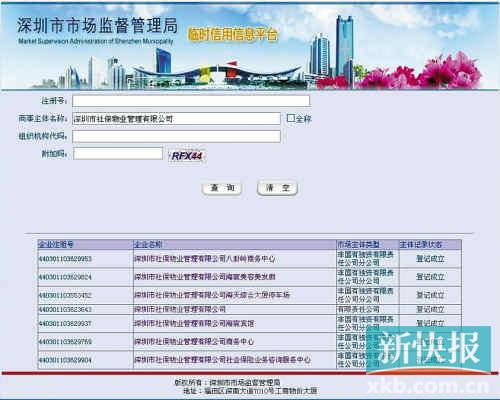Open the 海天综合大厦停车场 company record
The width and height of the screenshot is (500, 400).
[x=212, y=295]
